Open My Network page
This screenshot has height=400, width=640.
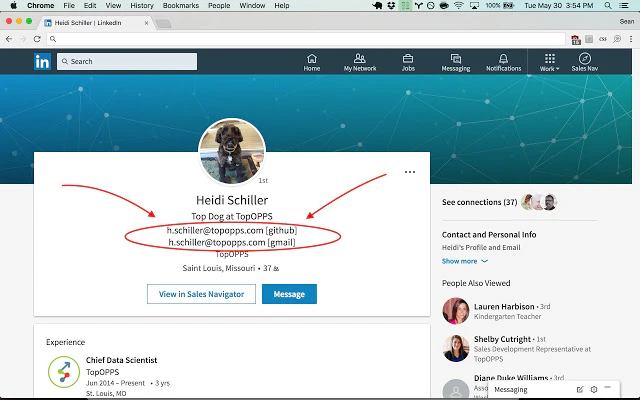(360, 62)
